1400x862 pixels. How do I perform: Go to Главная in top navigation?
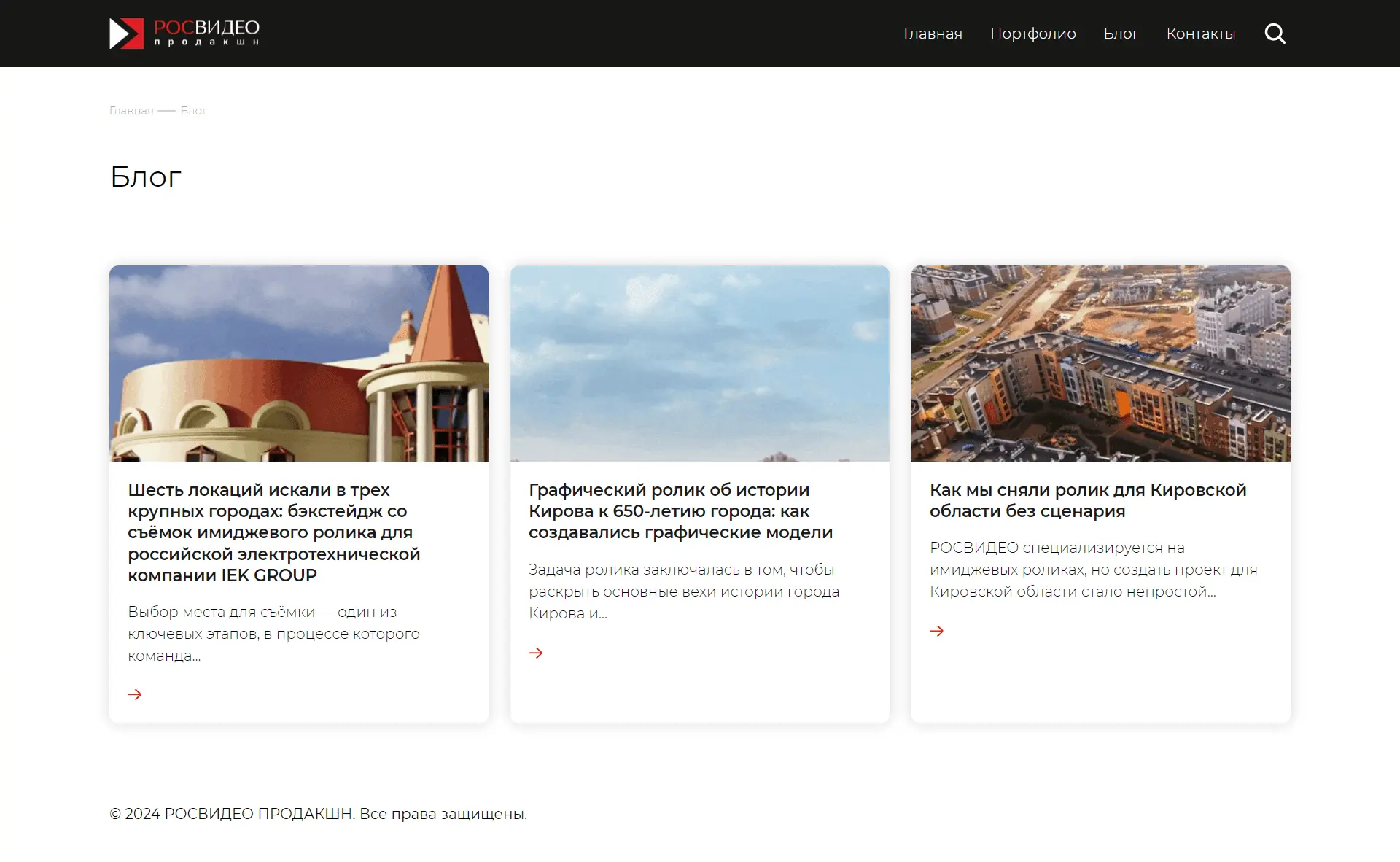[933, 34]
